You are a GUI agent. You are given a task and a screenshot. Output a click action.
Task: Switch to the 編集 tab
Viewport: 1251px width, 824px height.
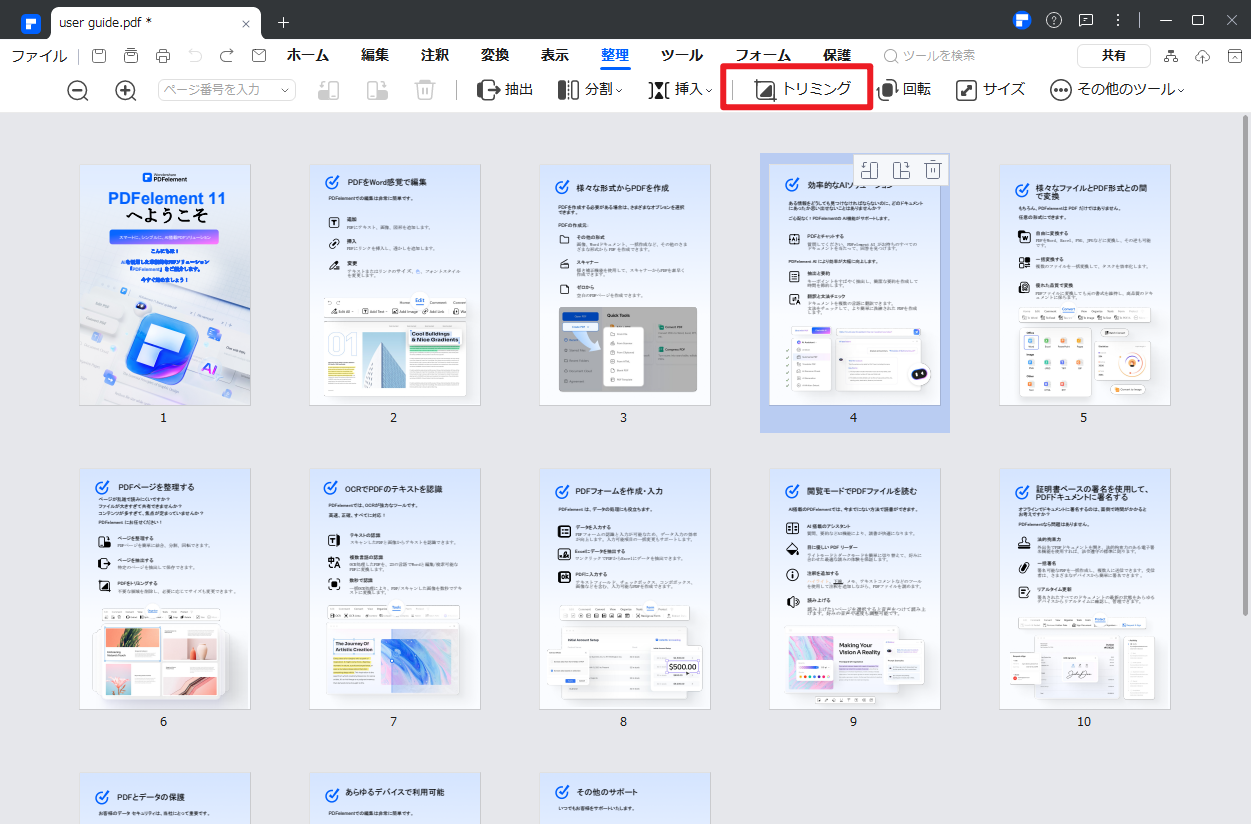point(375,56)
